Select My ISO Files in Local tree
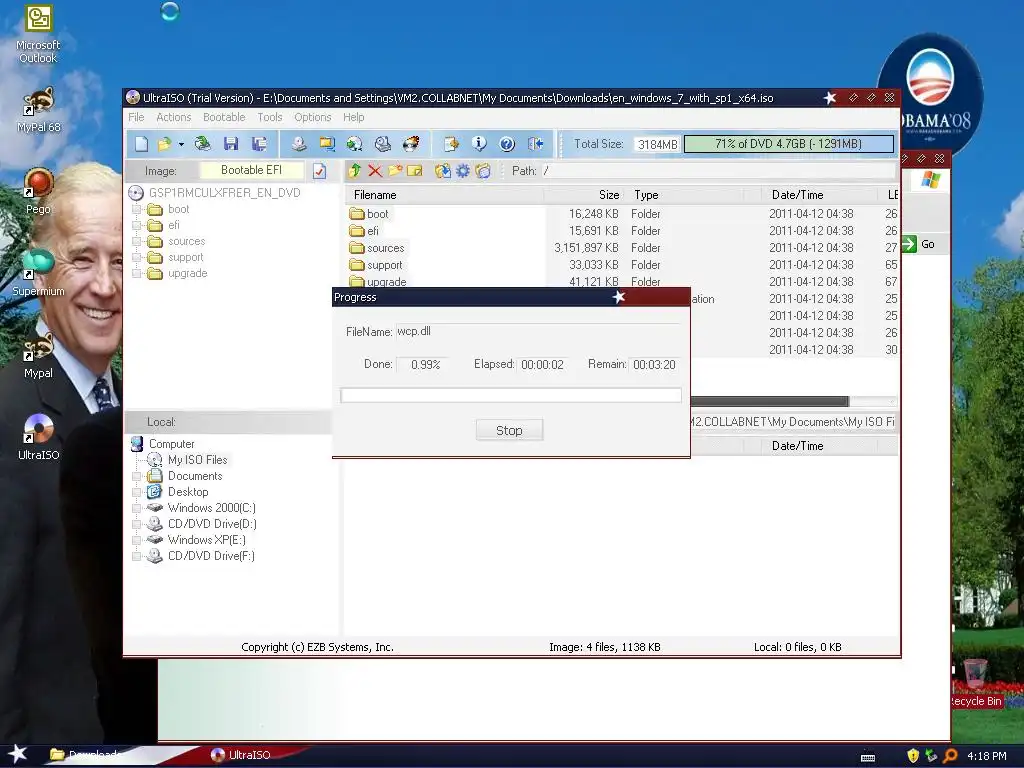This screenshot has height=768, width=1024. 197,460
